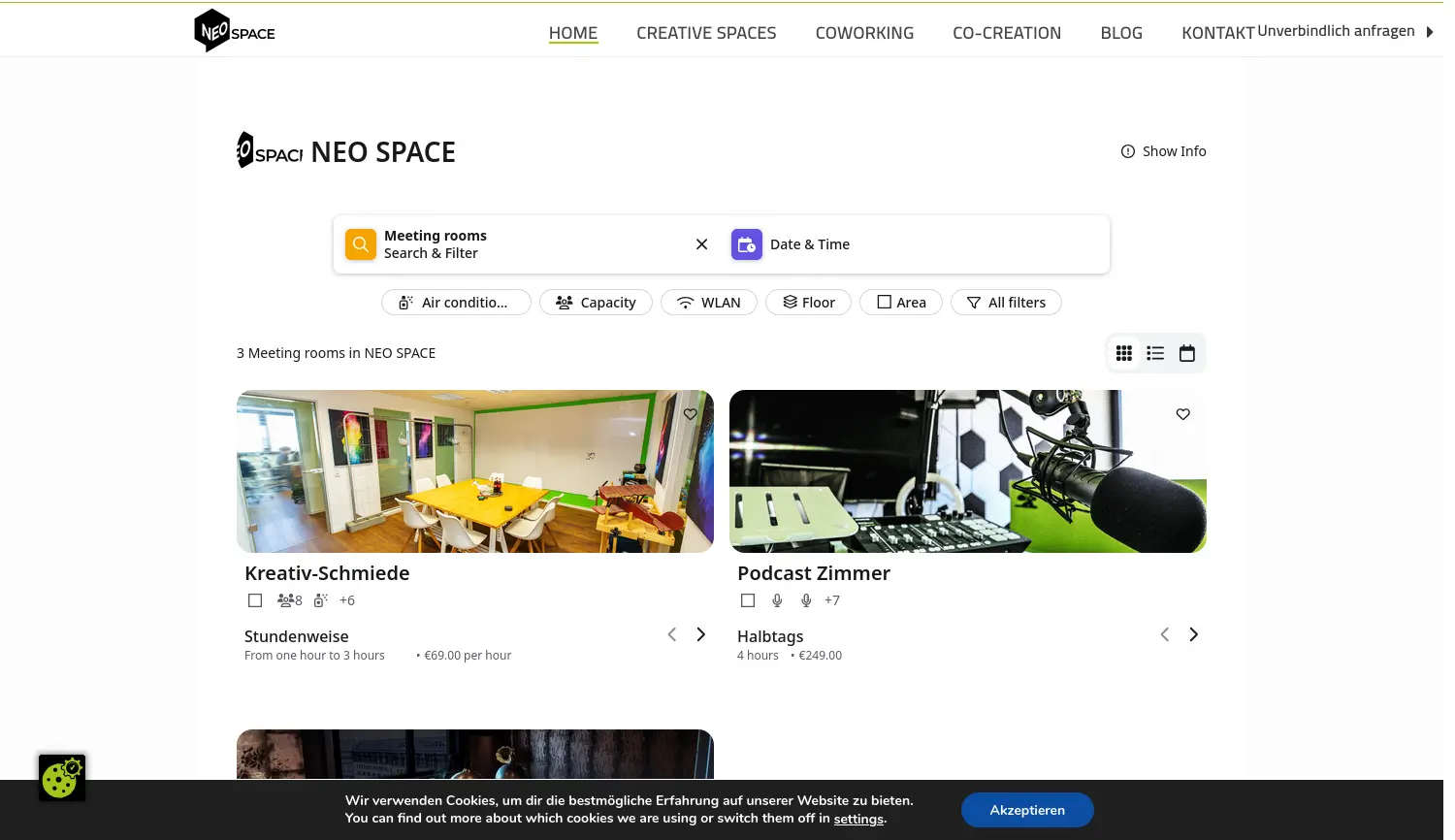The width and height of the screenshot is (1455, 840).
Task: Accept cookies with Akzeptieren button
Action: 1026,810
